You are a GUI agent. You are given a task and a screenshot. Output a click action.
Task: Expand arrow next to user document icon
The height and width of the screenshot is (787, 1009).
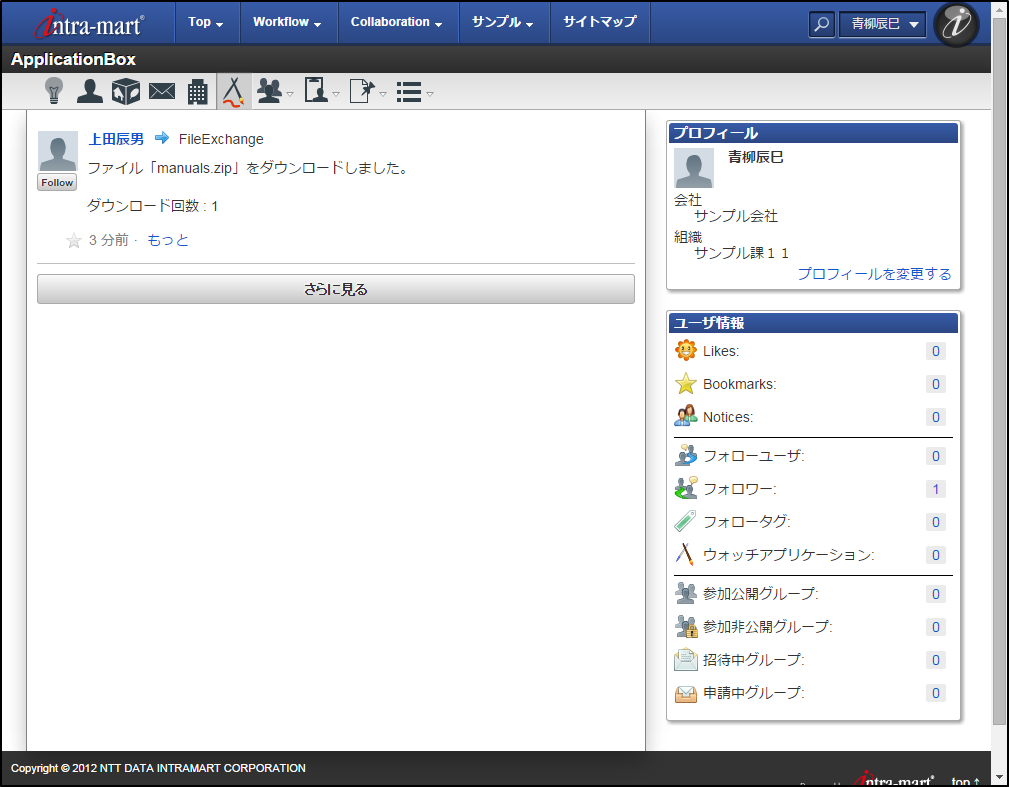click(x=336, y=94)
